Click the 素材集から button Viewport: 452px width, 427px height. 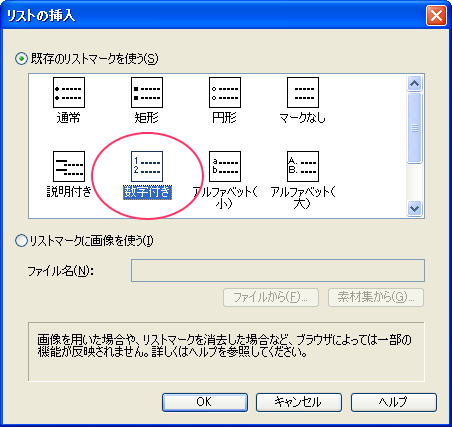(376, 297)
